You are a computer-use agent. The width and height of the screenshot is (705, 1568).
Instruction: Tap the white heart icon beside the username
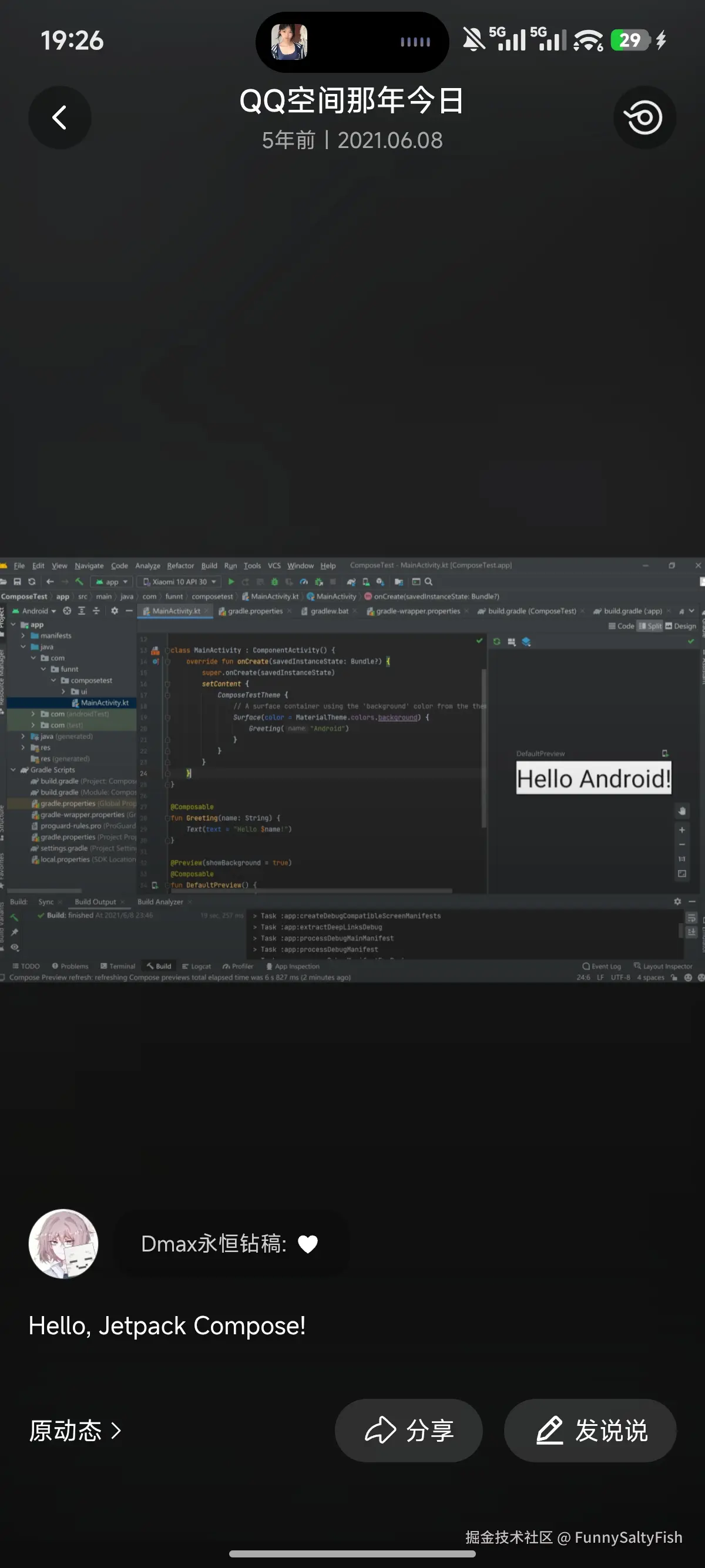(x=308, y=1244)
